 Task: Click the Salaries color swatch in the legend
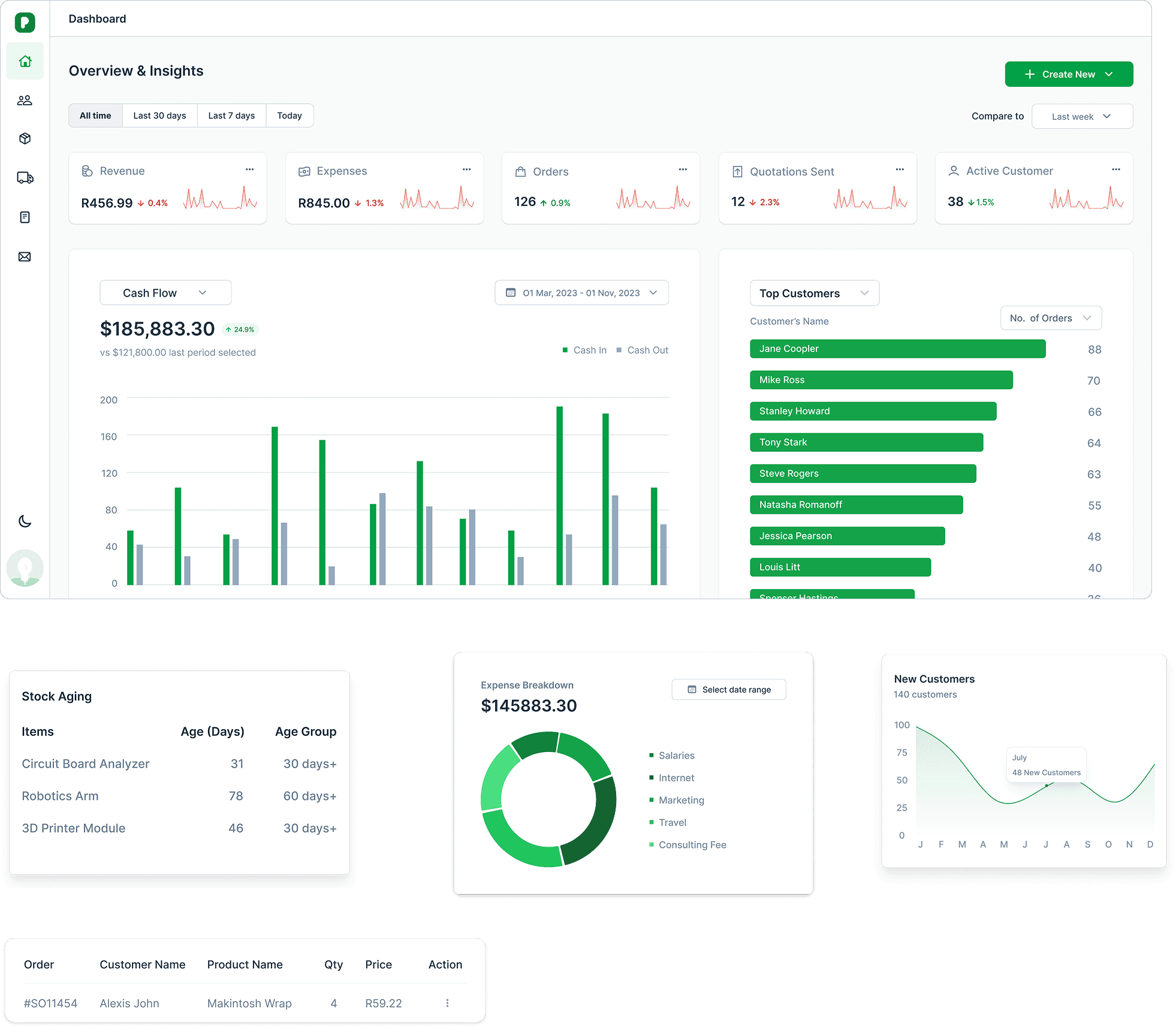point(651,755)
